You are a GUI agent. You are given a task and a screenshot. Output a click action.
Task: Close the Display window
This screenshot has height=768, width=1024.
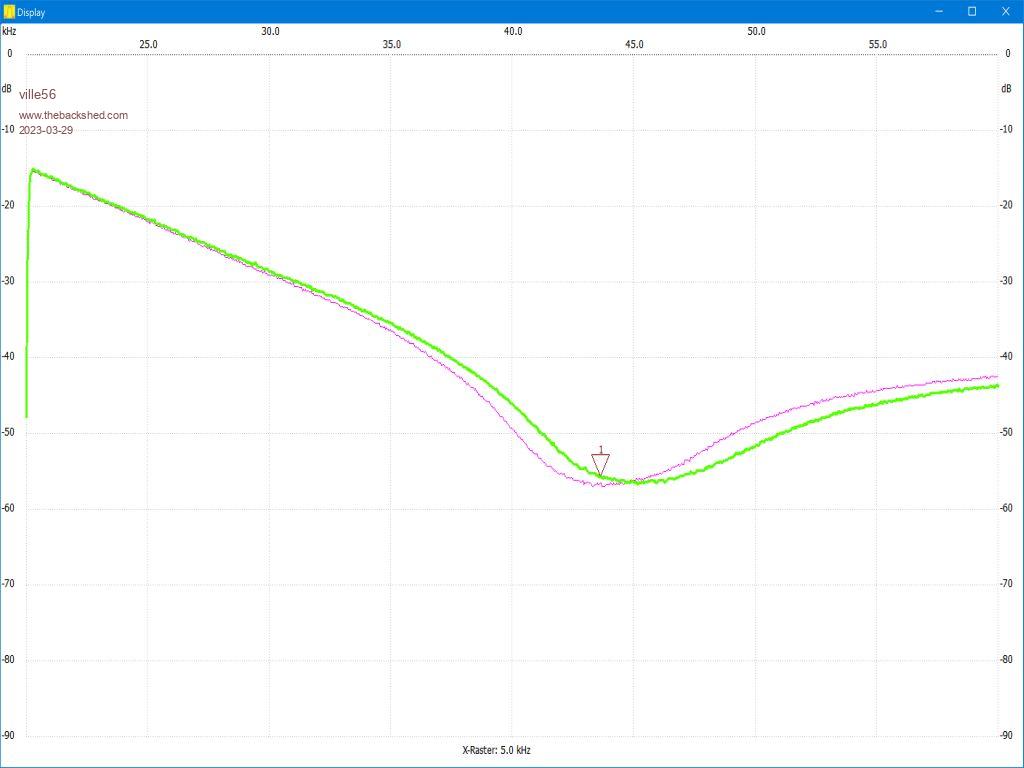click(1006, 12)
